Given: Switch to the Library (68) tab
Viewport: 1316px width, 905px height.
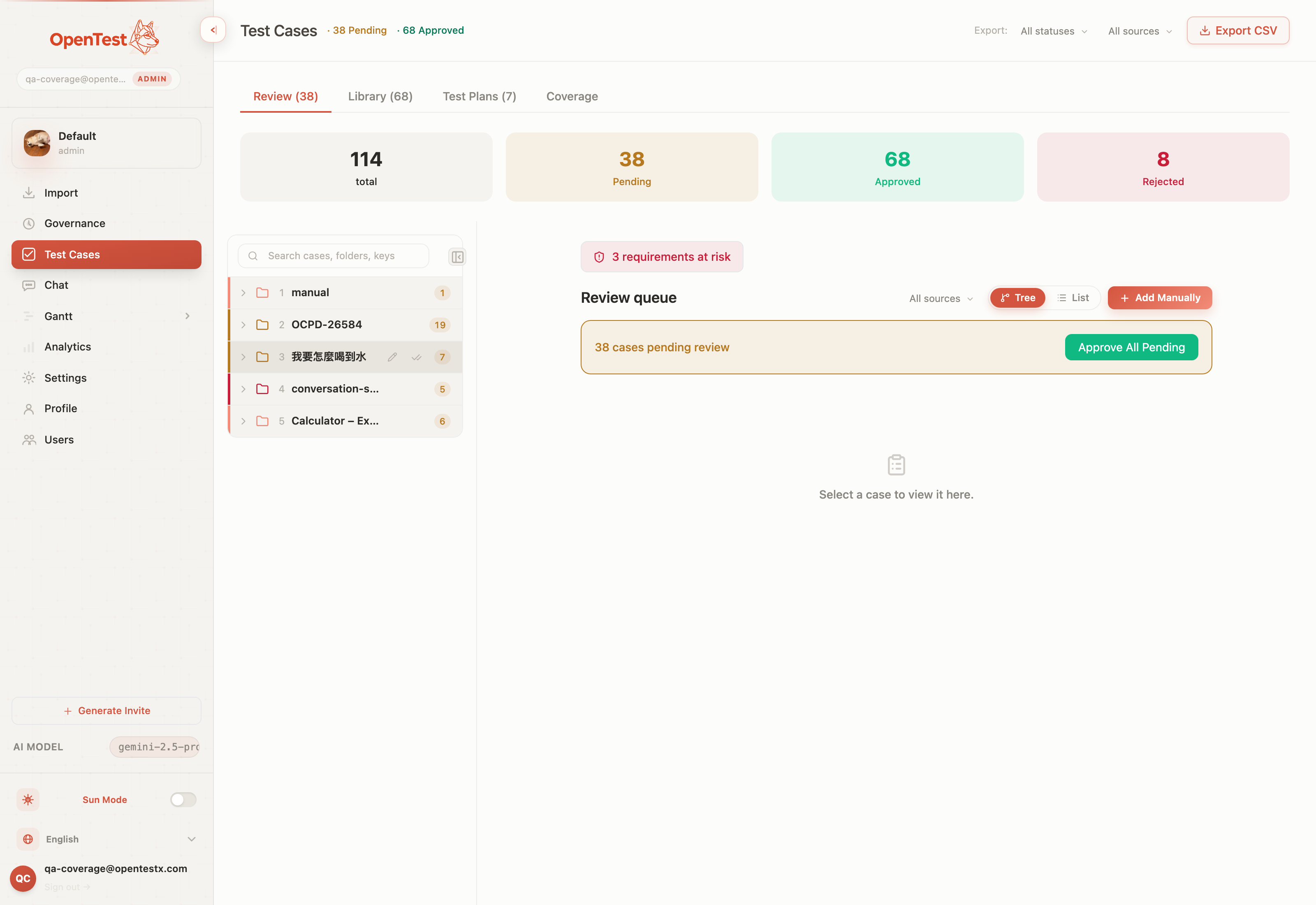Looking at the screenshot, I should (380, 96).
